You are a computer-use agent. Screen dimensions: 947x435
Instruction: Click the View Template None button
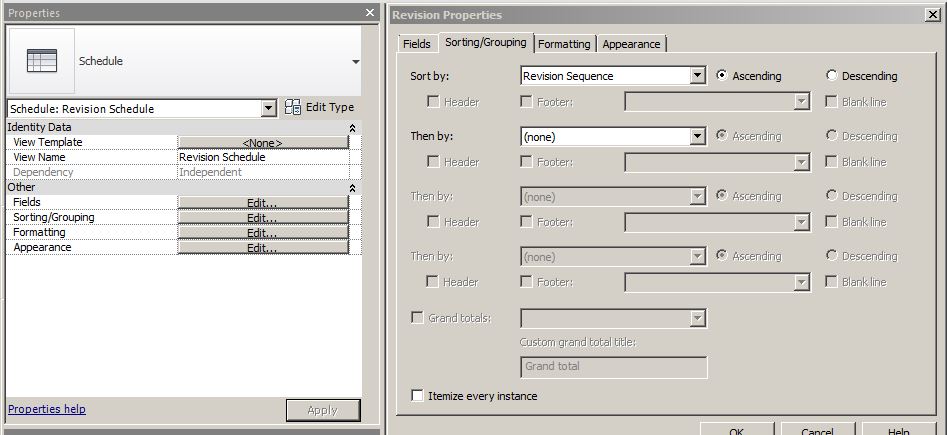tap(263, 143)
